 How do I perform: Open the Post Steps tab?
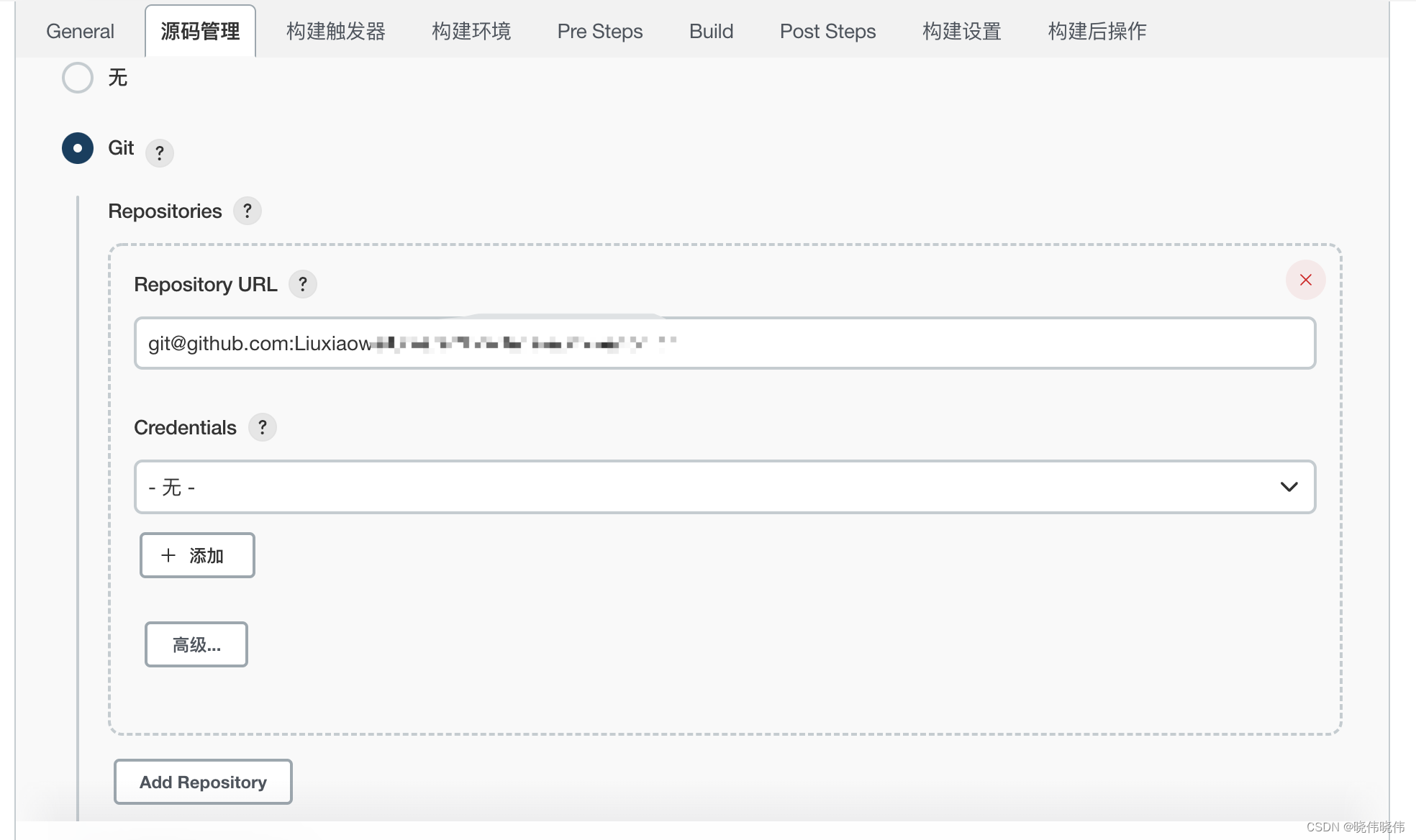click(827, 32)
